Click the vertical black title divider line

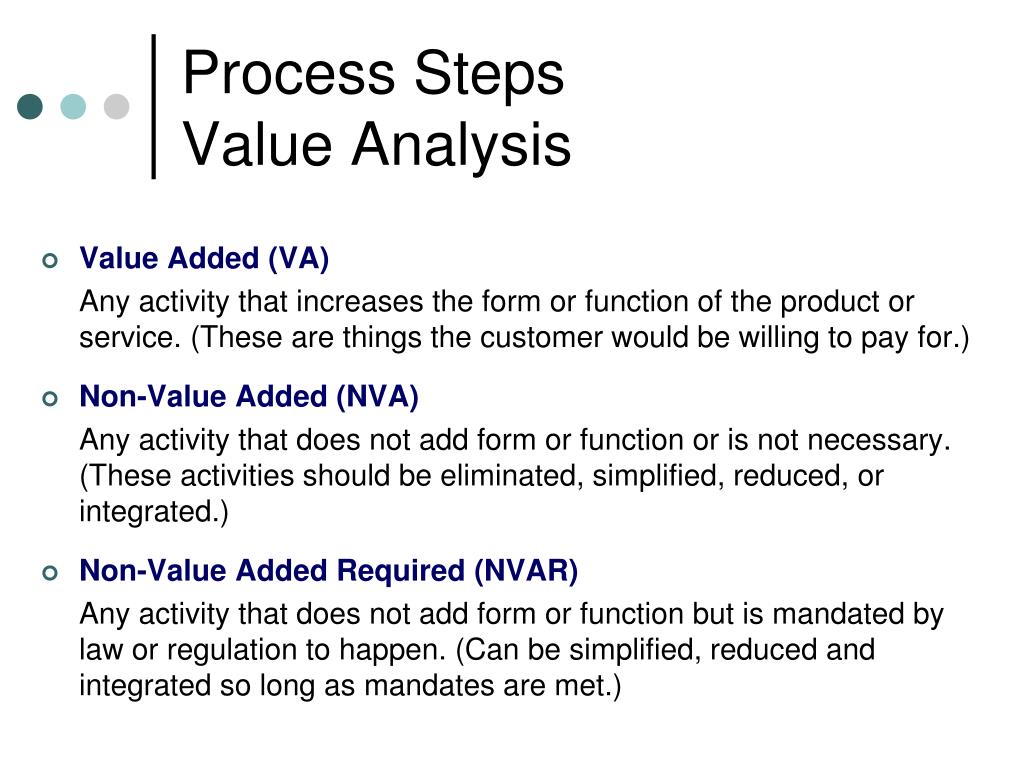153,106
